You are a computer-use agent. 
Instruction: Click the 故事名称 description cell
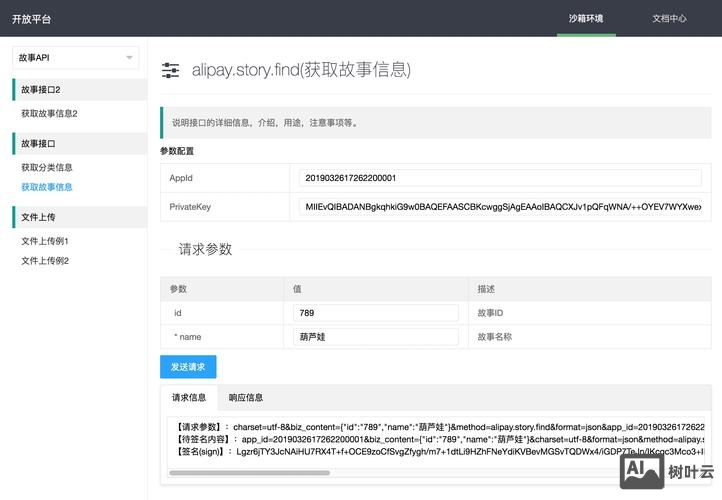pyautogui.click(x=589, y=337)
